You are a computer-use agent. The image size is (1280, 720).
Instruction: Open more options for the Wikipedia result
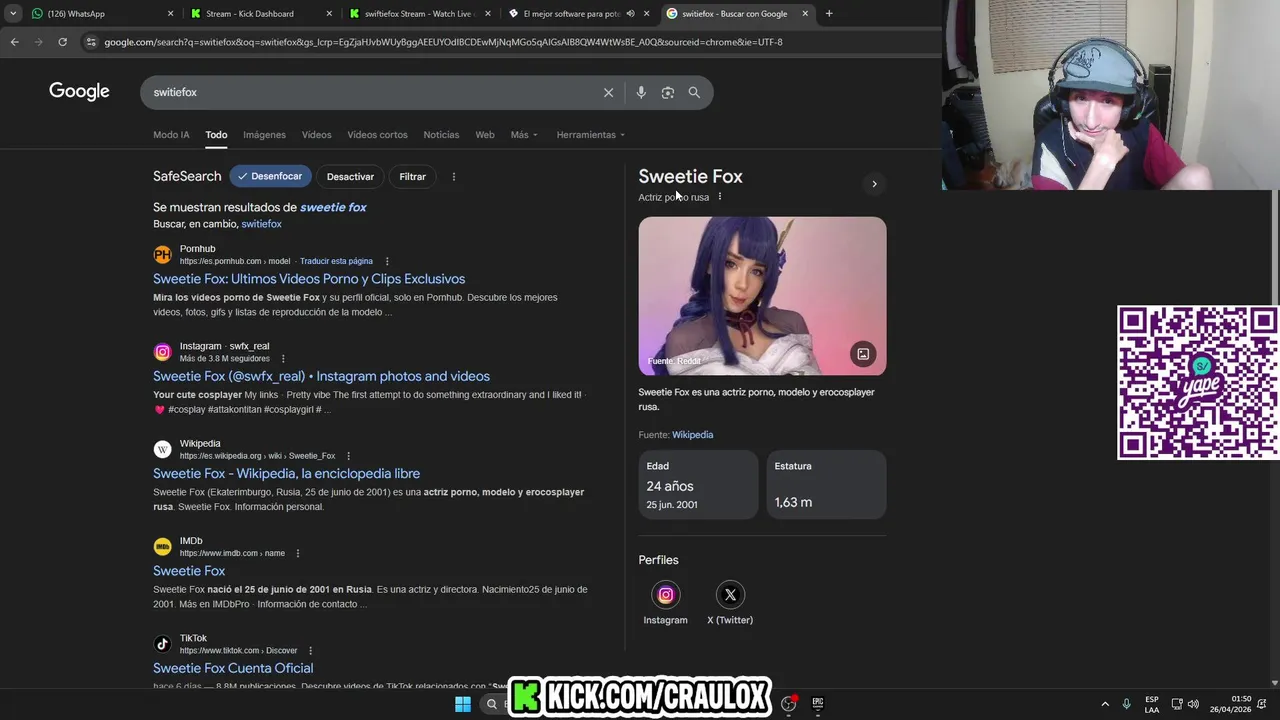[348, 456]
